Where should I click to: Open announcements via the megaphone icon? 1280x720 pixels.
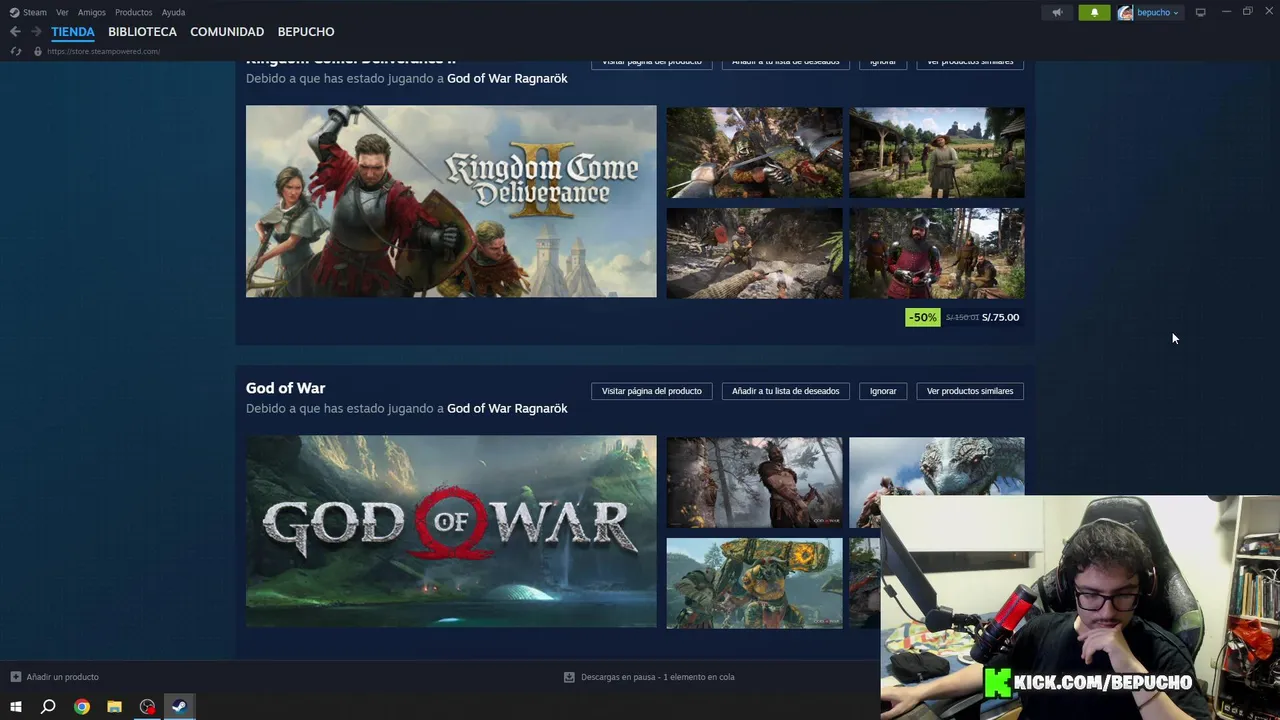1057,12
